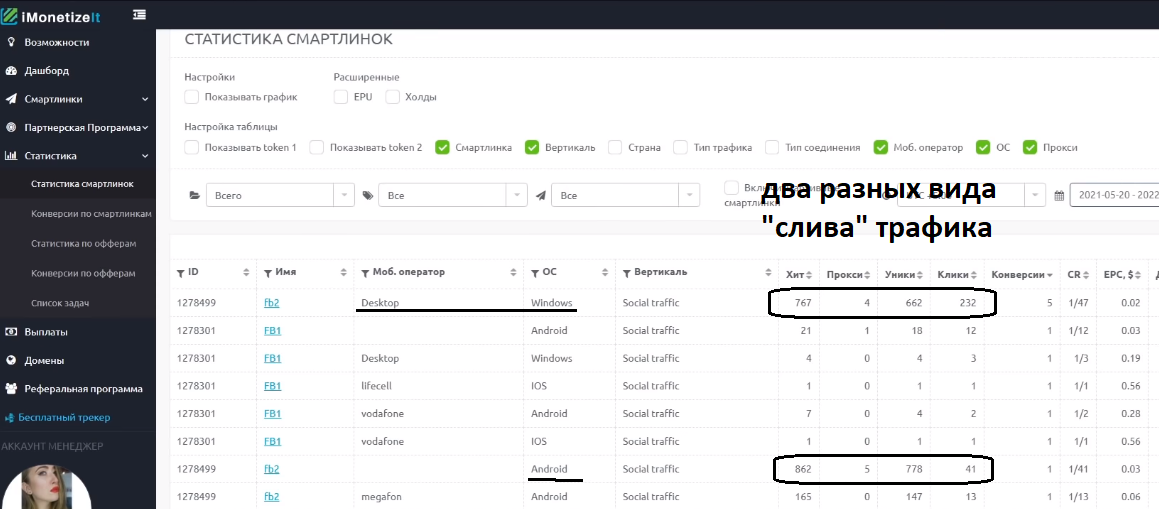Viewport: 1159px width, 509px height.
Task: Click the money icon beside Выплаты
Action: tap(11, 332)
